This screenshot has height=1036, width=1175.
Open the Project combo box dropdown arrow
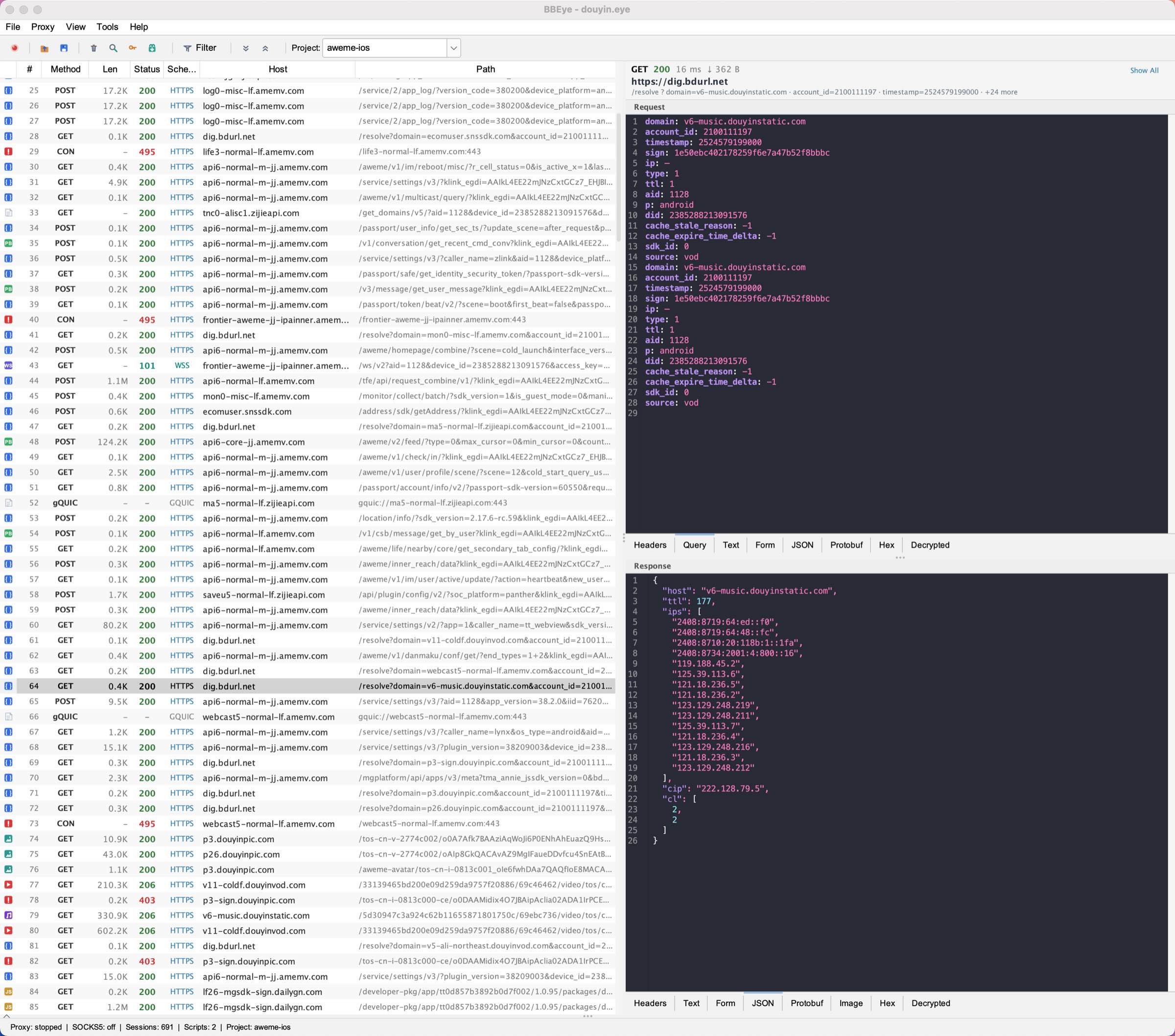tap(453, 48)
